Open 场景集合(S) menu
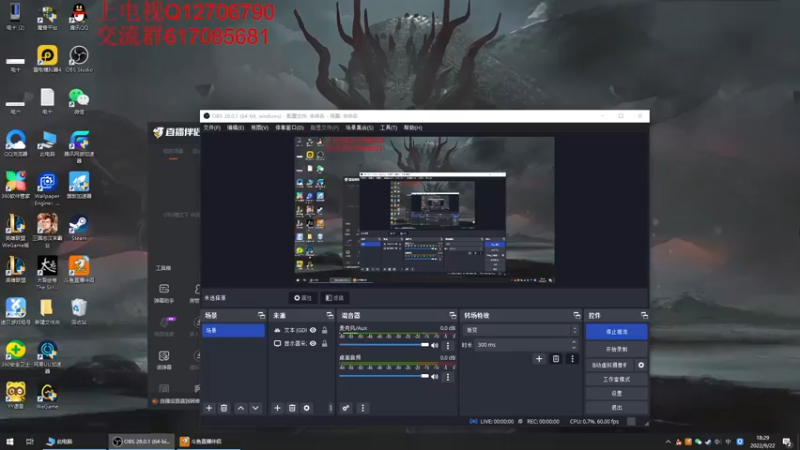 pyautogui.click(x=359, y=128)
